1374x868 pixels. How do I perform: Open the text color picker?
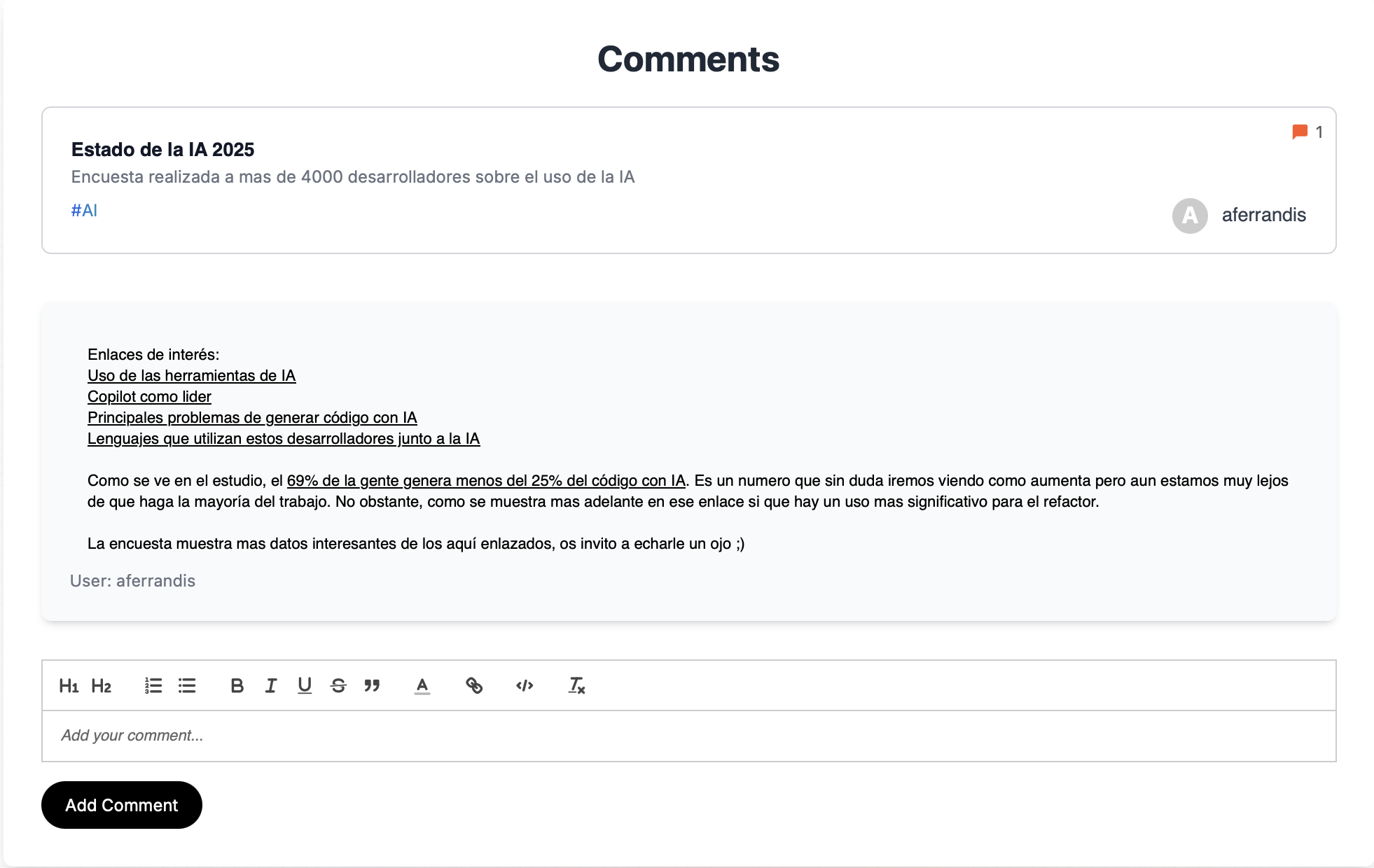pyautogui.click(x=422, y=686)
